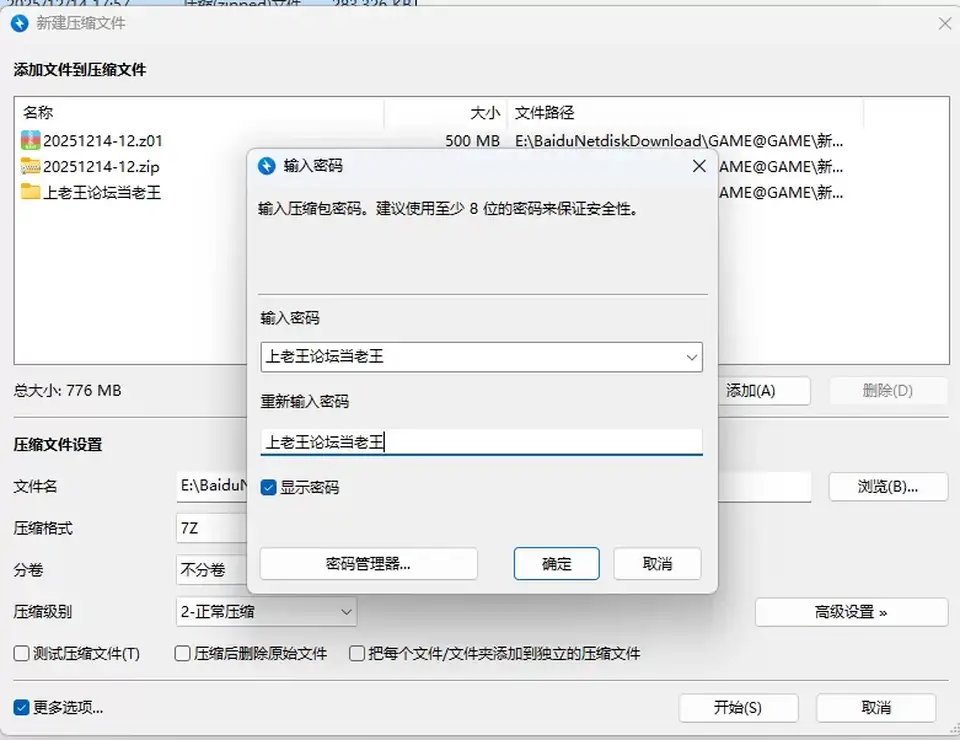Toggle the 更多选项... checkbox
The height and width of the screenshot is (740, 960).
click(21, 708)
